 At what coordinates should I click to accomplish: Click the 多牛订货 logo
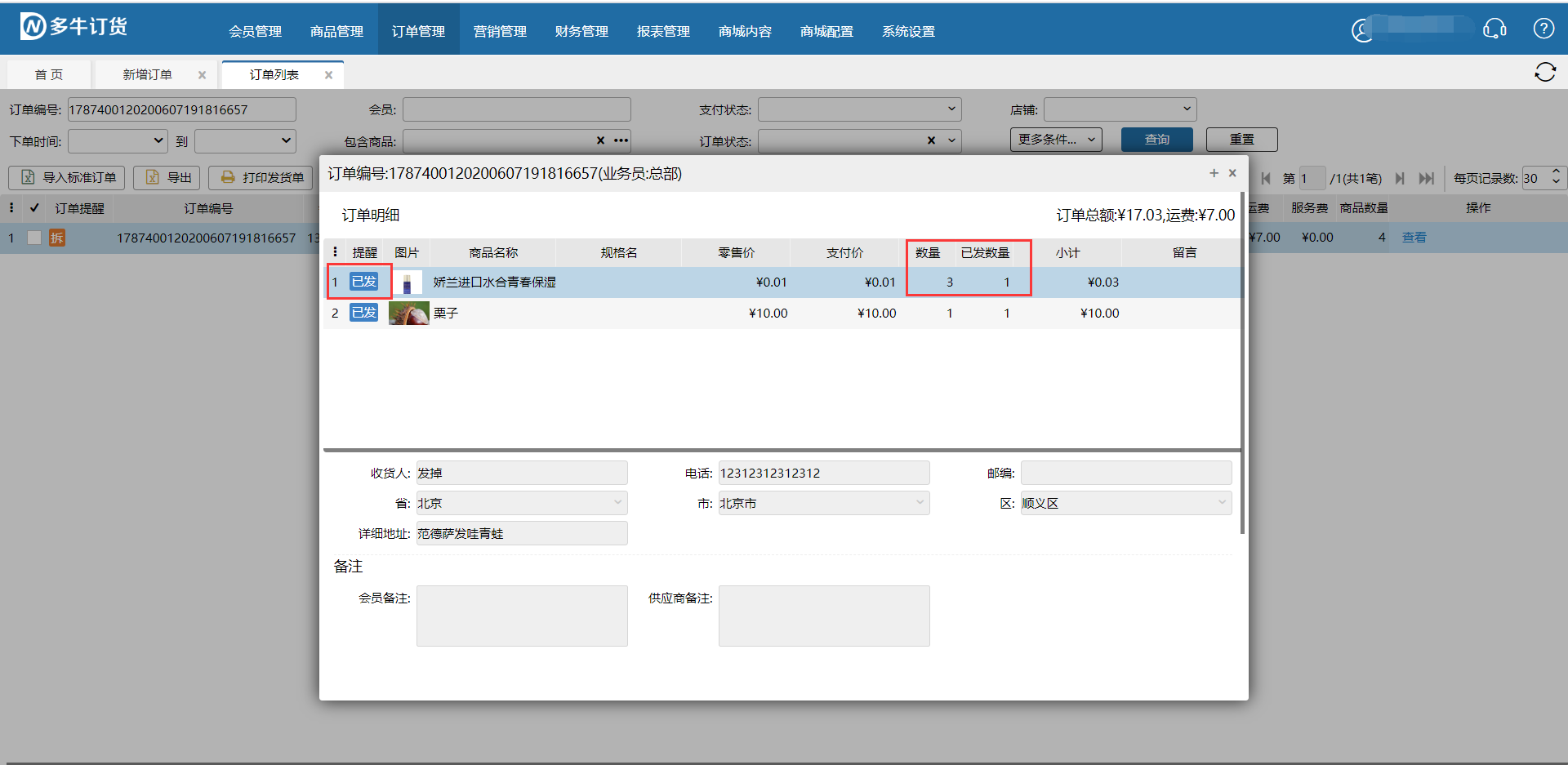[x=73, y=27]
